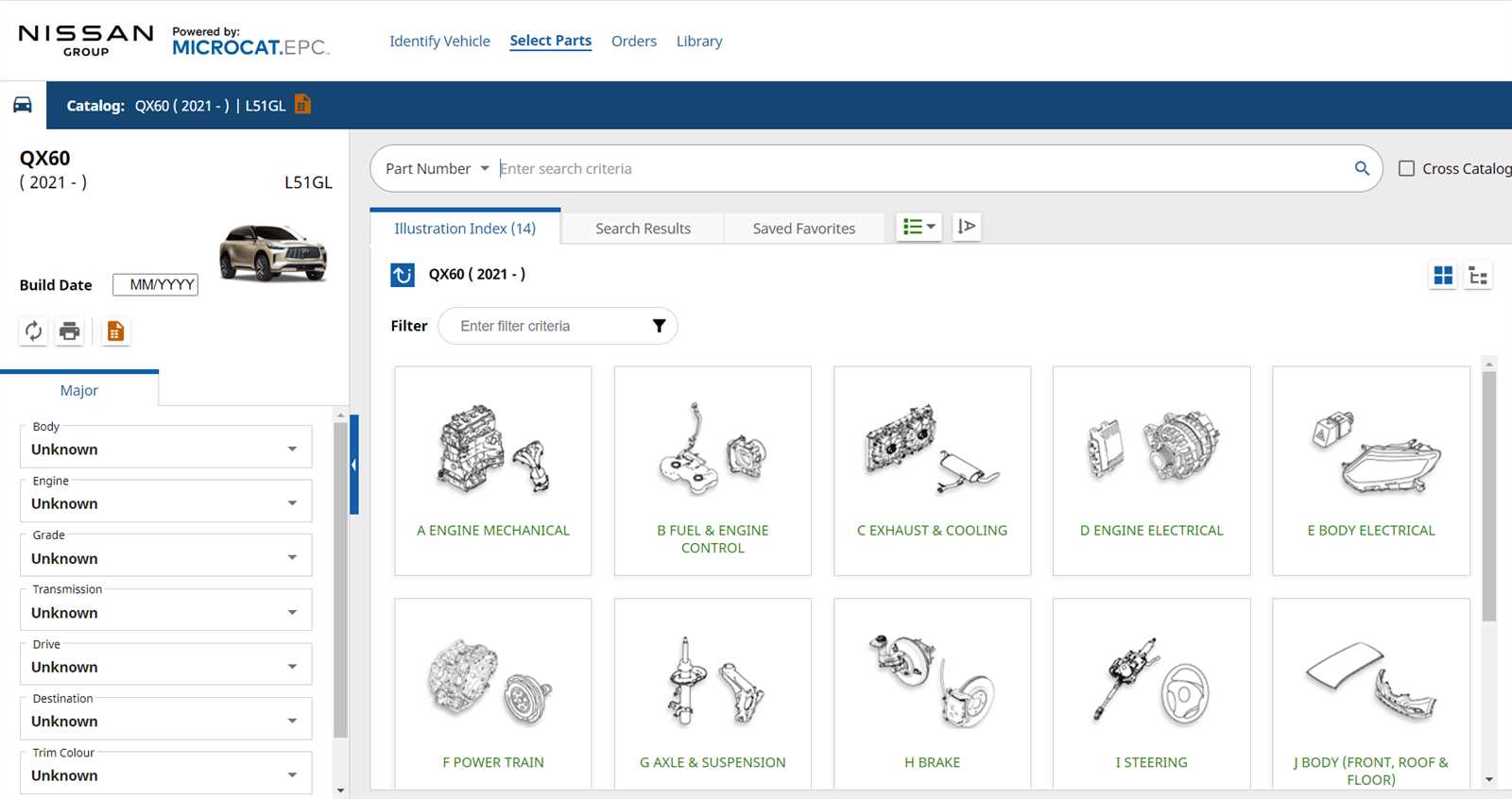
Task: Open the Orders menu
Action: coord(634,42)
